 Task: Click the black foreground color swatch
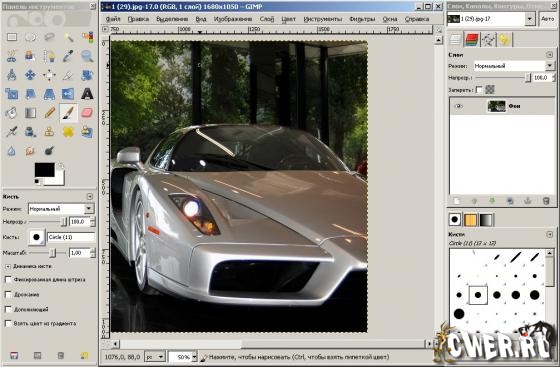[x=45, y=170]
